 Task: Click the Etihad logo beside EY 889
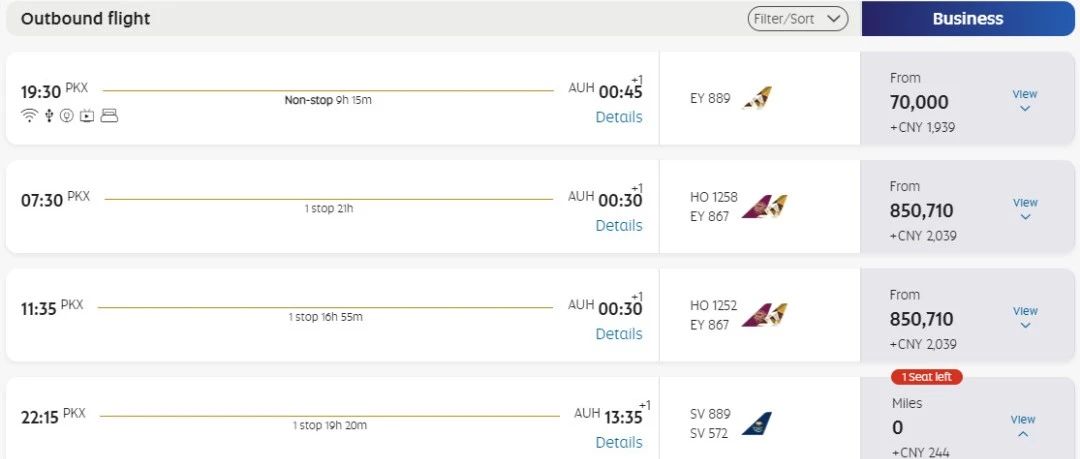tap(757, 98)
